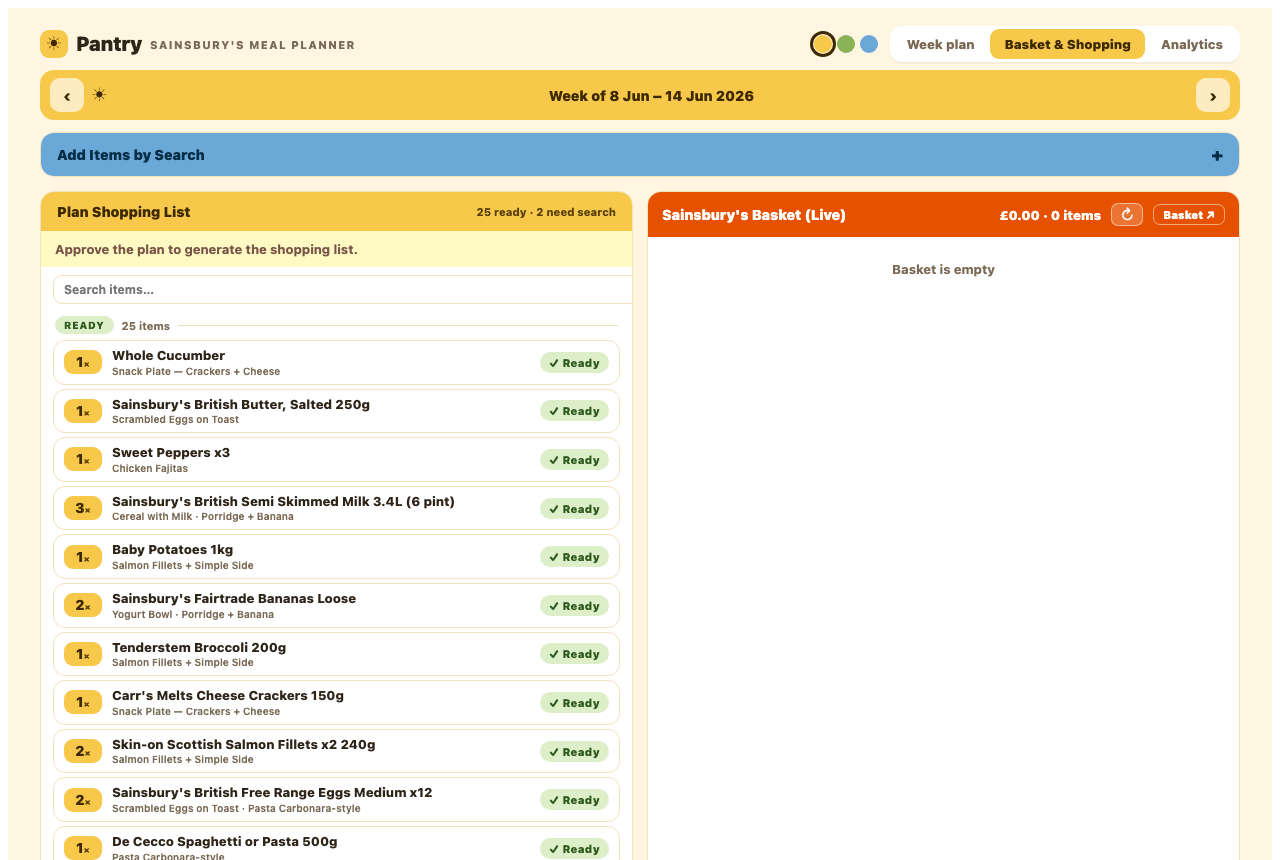
Task: Click the sun icon in week bar
Action: (99, 95)
